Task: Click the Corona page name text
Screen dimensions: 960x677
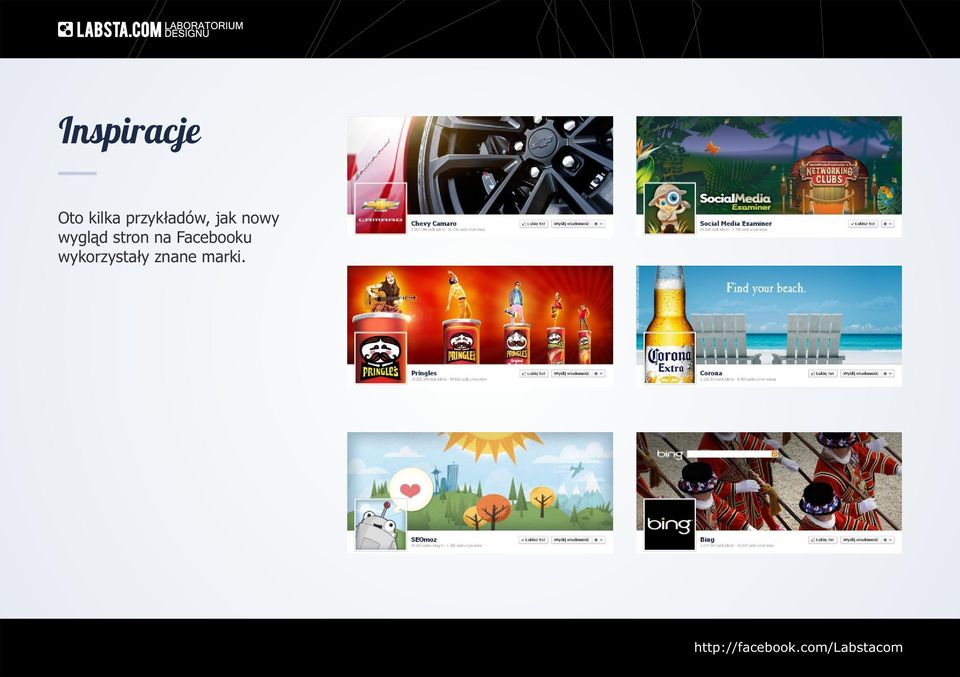Action: coord(711,373)
